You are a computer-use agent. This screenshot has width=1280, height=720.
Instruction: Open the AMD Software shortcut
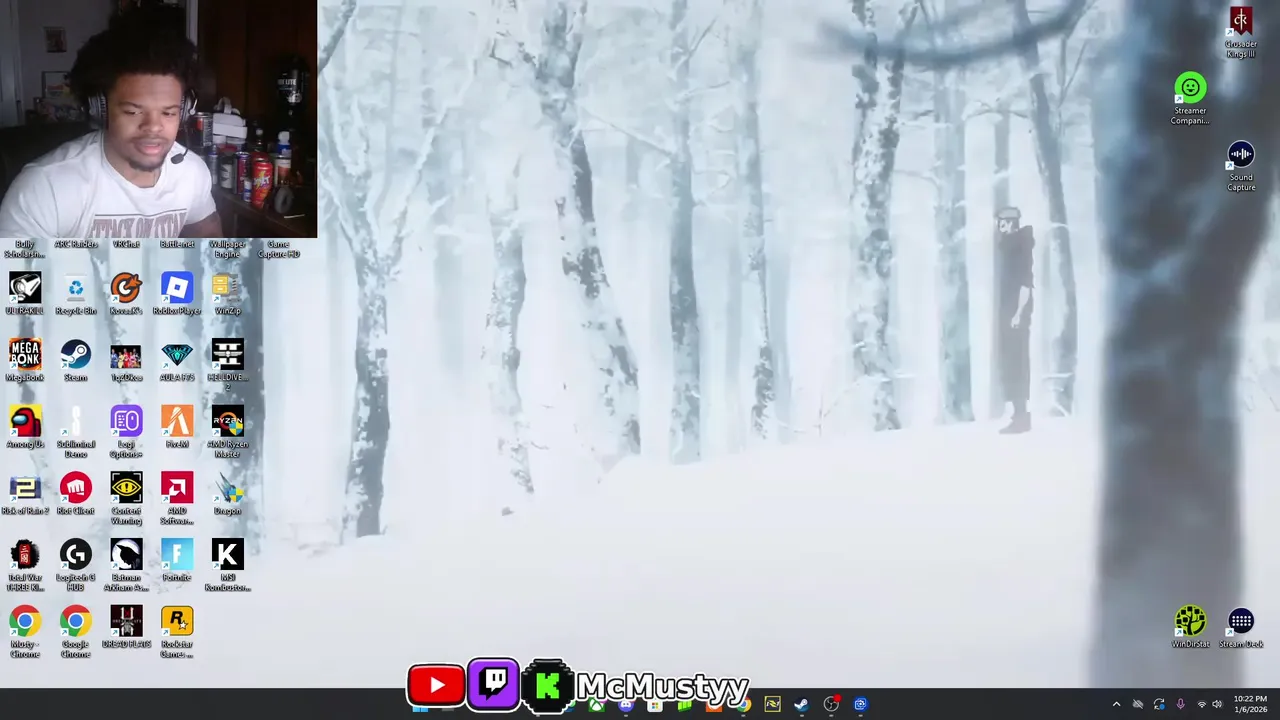177,499
